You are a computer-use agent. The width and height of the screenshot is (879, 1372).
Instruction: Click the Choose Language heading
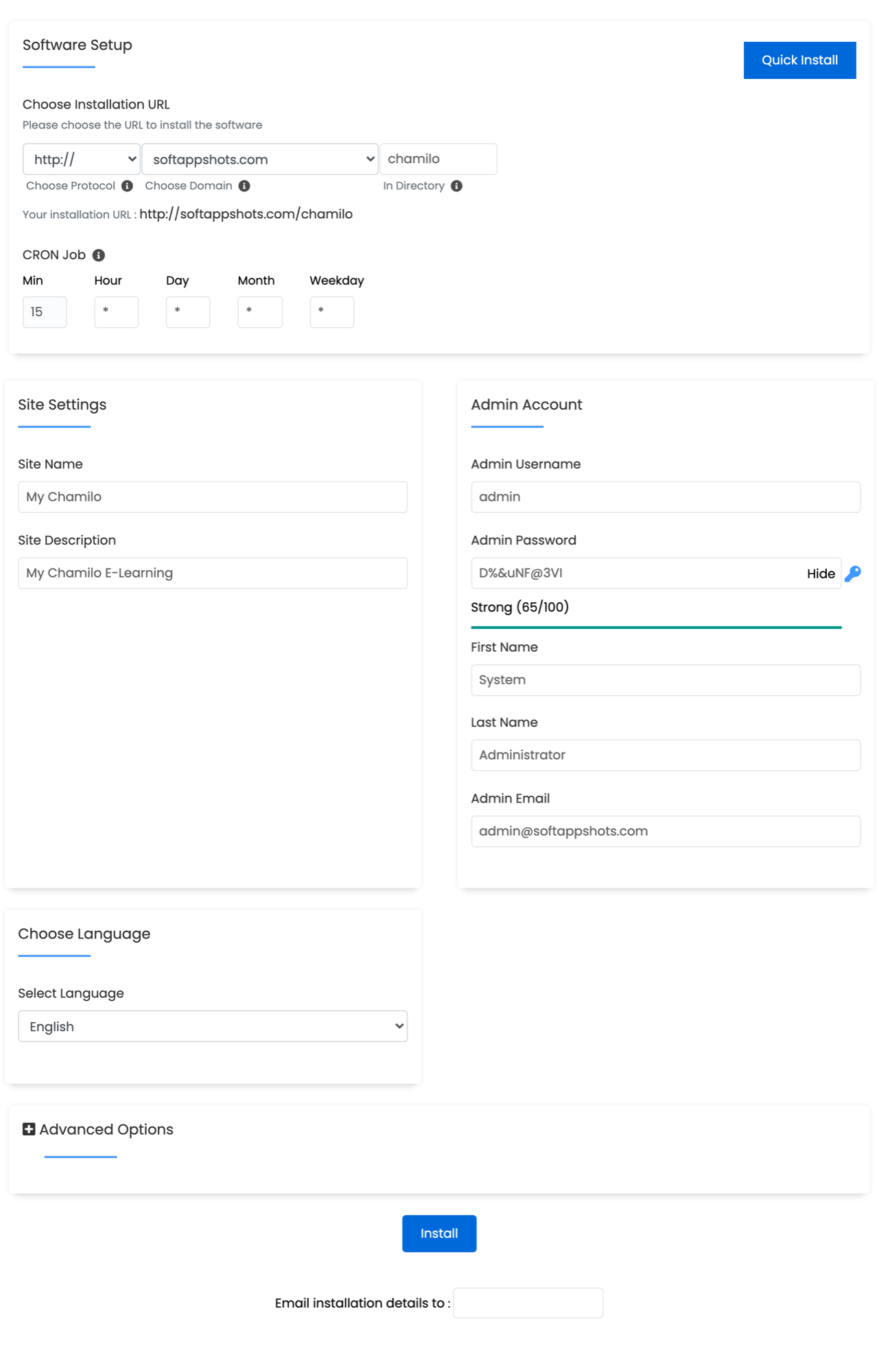click(84, 934)
